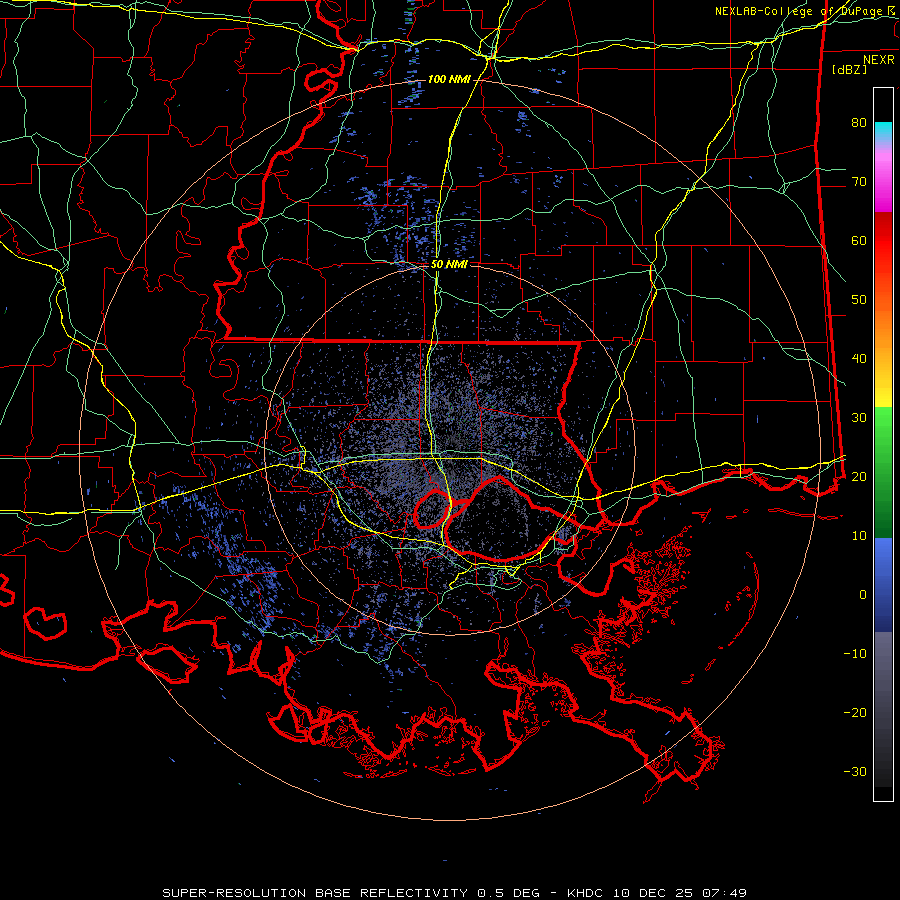The image size is (900, 900).
Task: Click the 70 dBZ scale value
Action: click(x=859, y=182)
